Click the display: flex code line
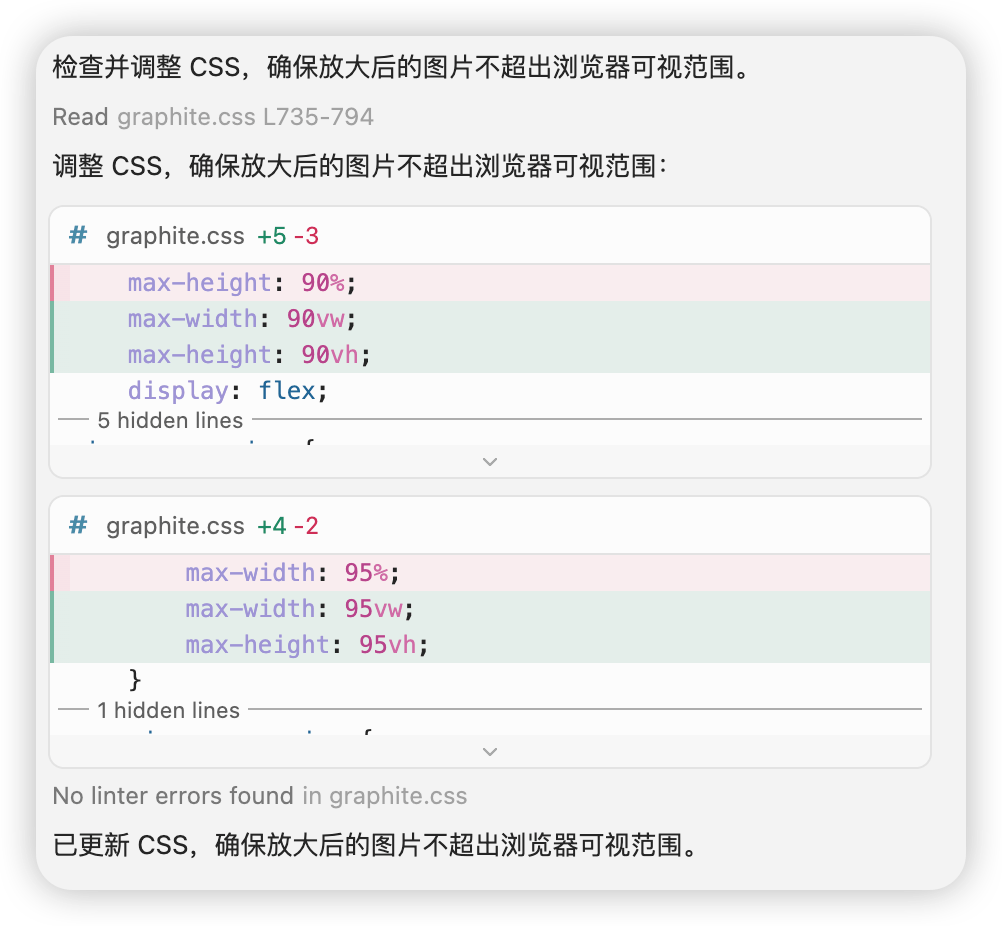Viewport: 1002px width, 926px height. 228,391
